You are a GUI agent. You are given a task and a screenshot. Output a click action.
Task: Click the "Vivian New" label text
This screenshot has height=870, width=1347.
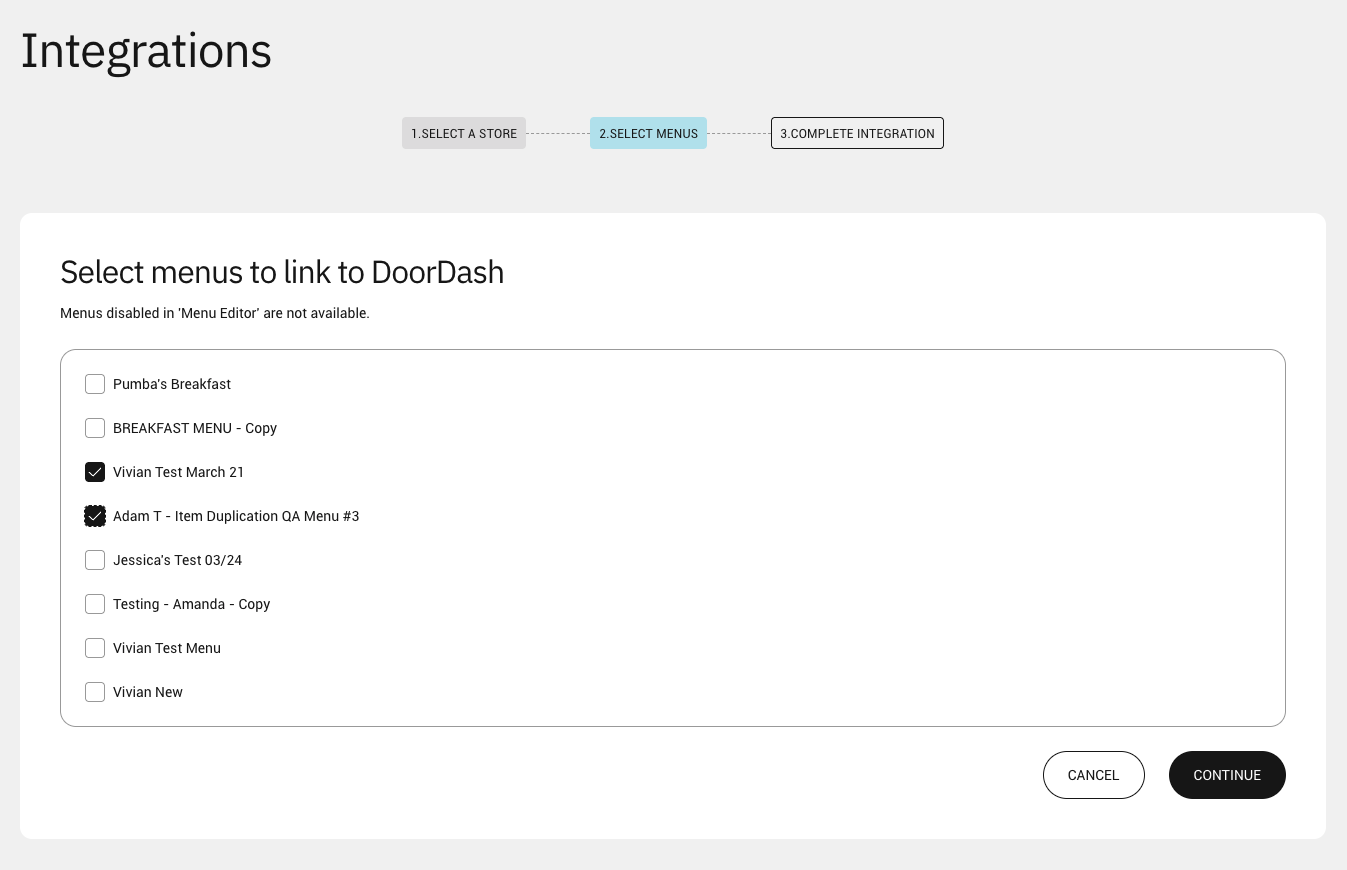pos(148,692)
